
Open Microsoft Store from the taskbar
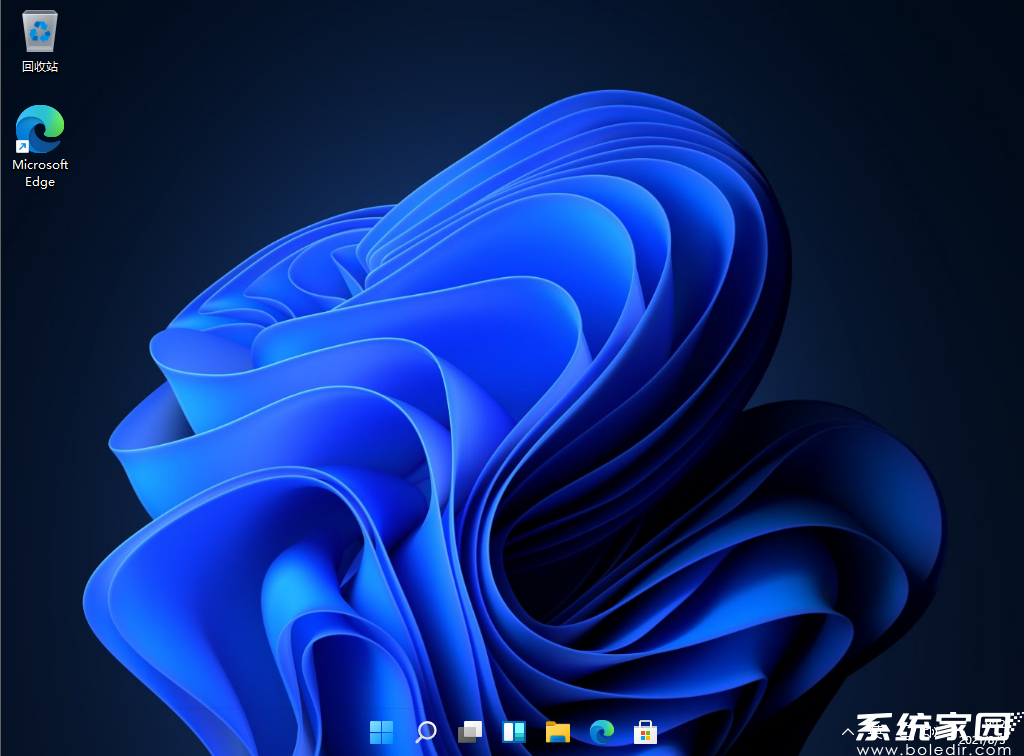645,732
